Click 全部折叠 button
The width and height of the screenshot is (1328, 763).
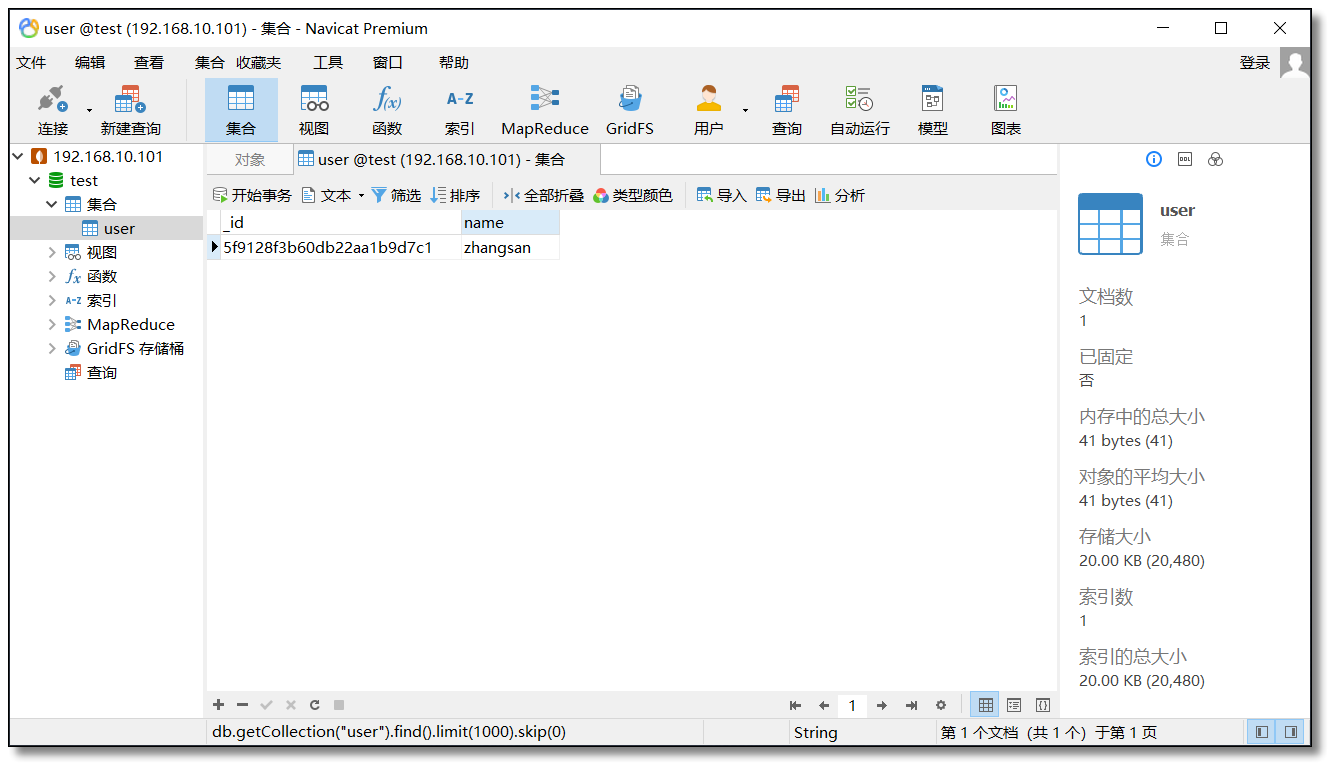point(543,196)
